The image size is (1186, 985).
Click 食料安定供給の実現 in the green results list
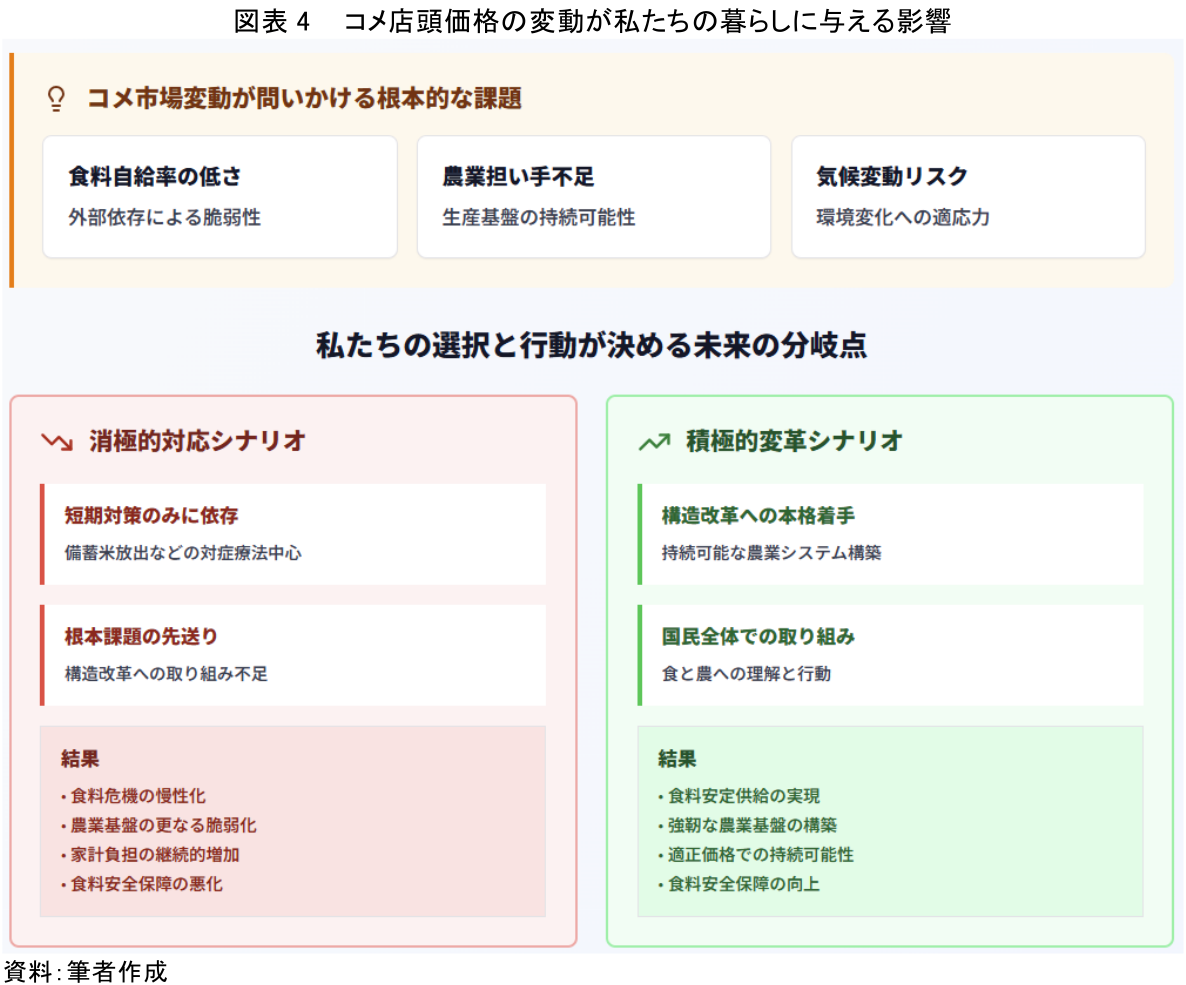pos(743,796)
